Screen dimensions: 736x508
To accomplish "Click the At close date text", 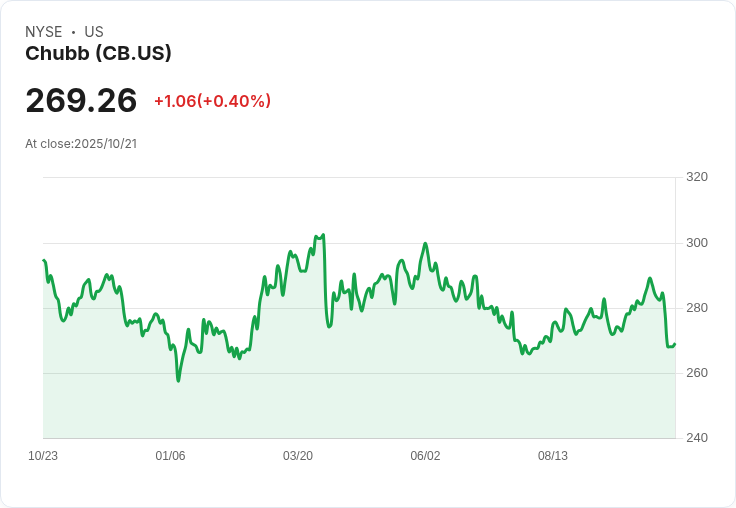I will pyautogui.click(x=81, y=144).
